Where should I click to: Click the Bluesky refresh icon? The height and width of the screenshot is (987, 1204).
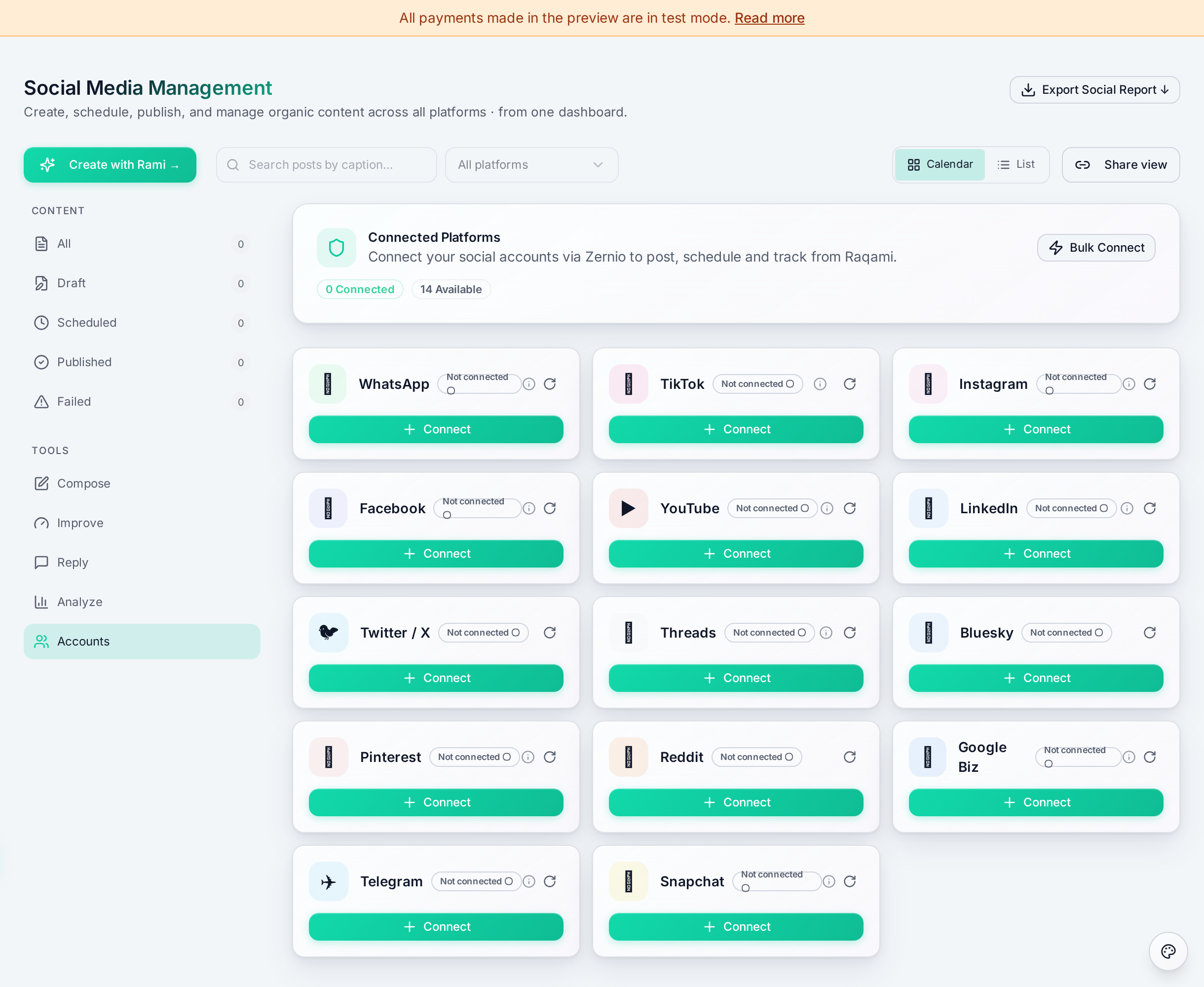point(1149,633)
